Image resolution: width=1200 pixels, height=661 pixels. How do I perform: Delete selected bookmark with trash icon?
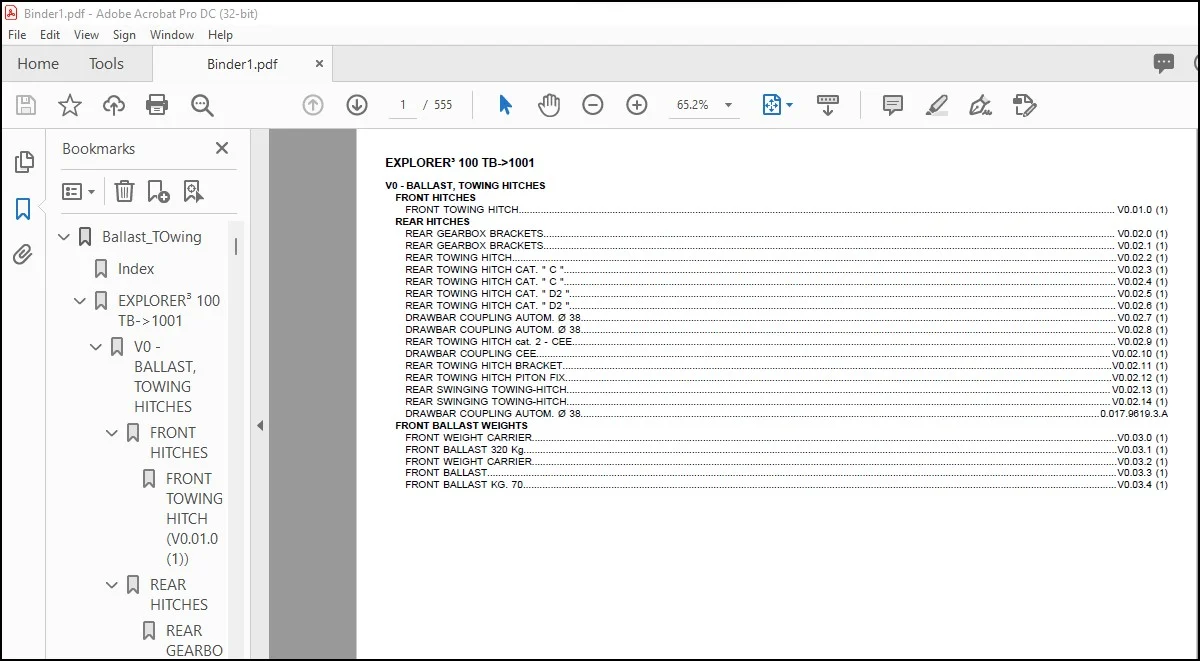(x=124, y=191)
